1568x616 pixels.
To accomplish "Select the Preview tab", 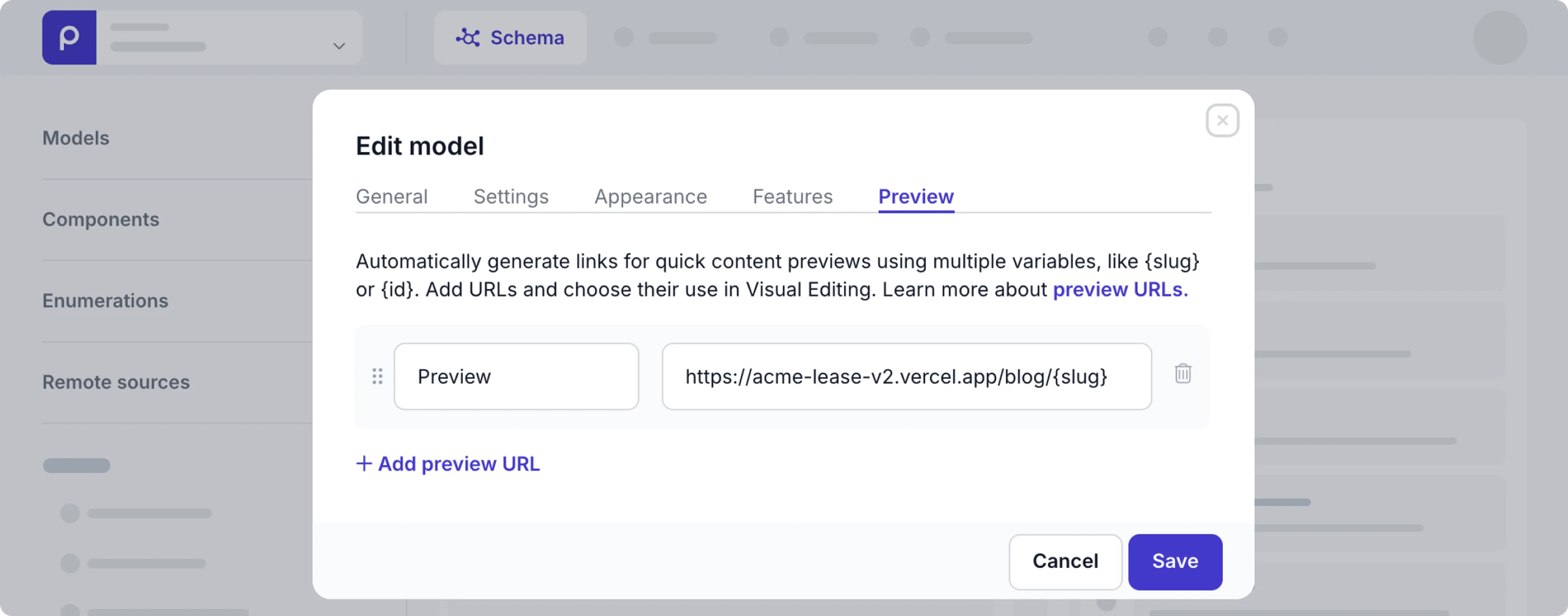I will click(915, 196).
